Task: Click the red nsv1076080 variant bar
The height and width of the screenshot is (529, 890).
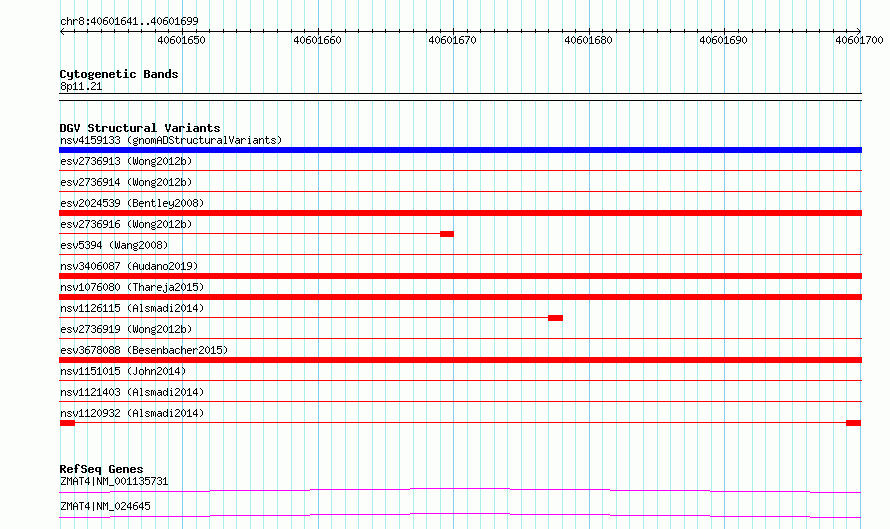Action: click(460, 297)
